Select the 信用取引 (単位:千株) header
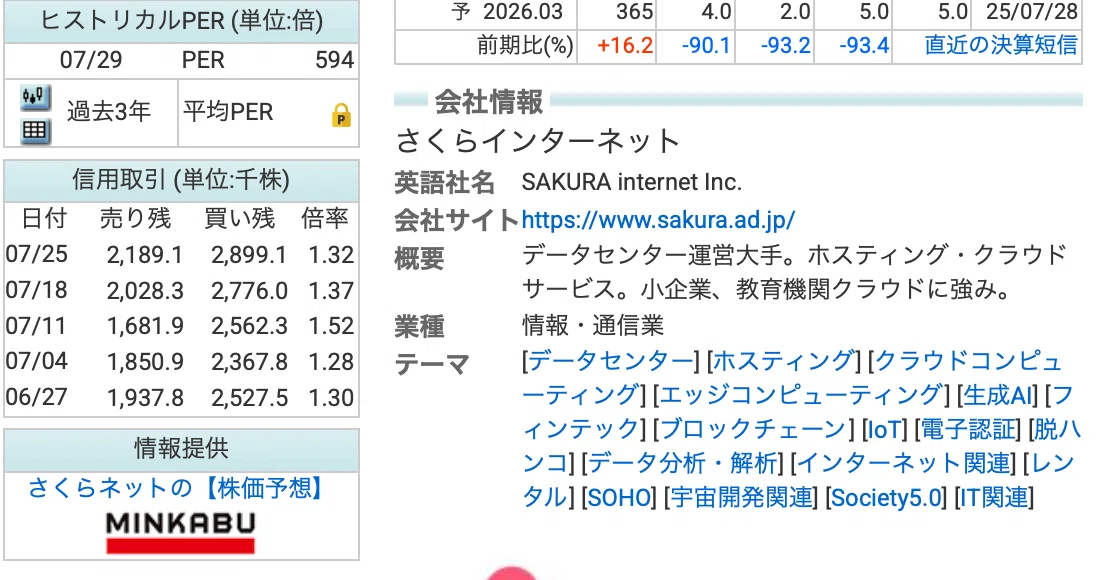The width and height of the screenshot is (1104, 580). (181, 179)
